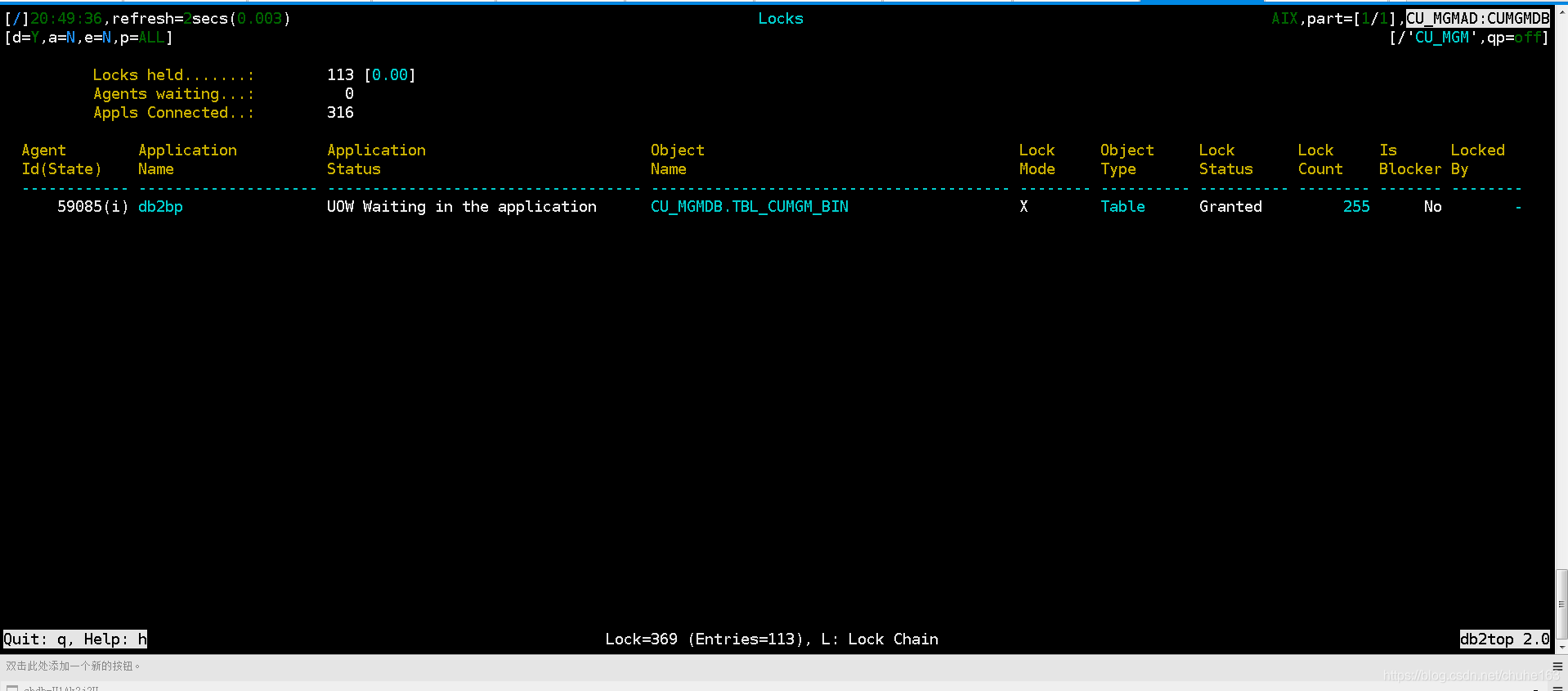1568x691 pixels.
Task: Click the 'Quit: q, Help: h' status text
Action: (x=75, y=639)
